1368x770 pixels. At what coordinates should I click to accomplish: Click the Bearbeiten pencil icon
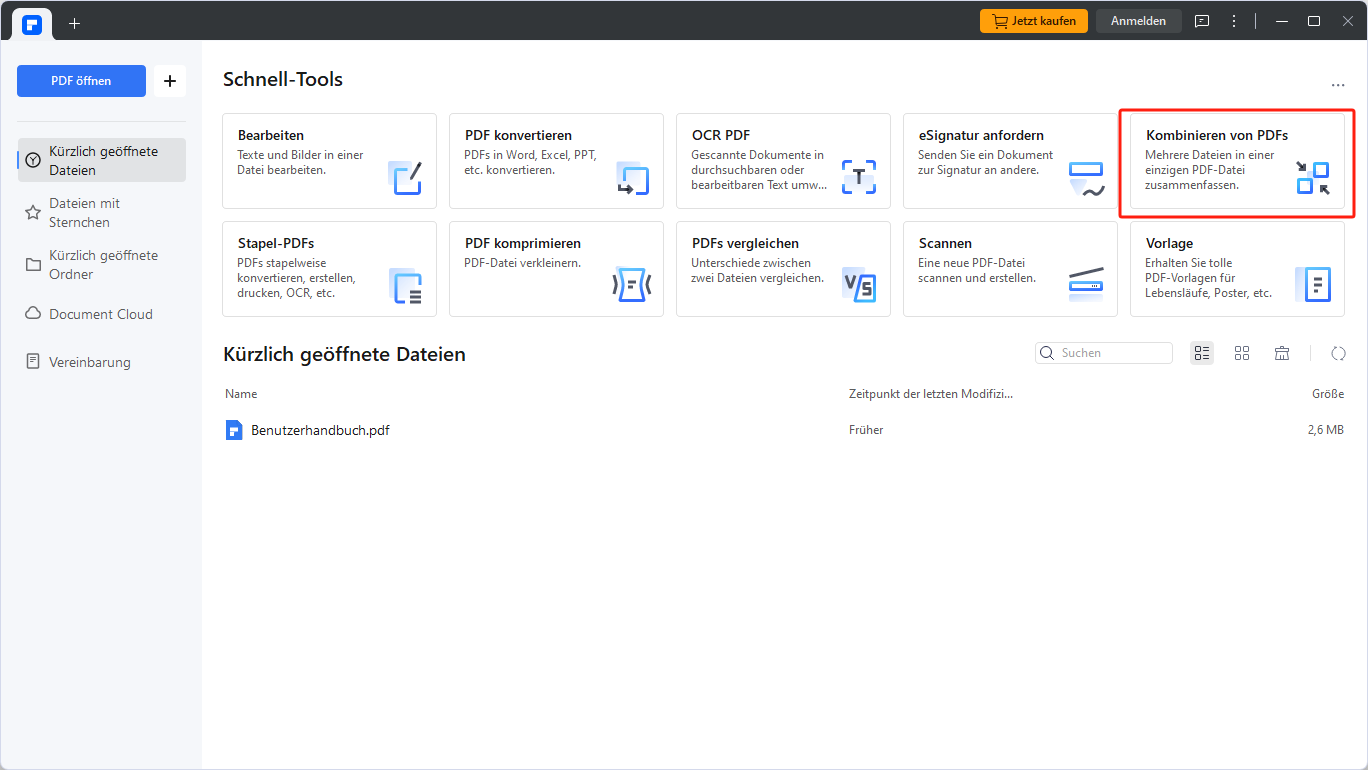pos(406,177)
